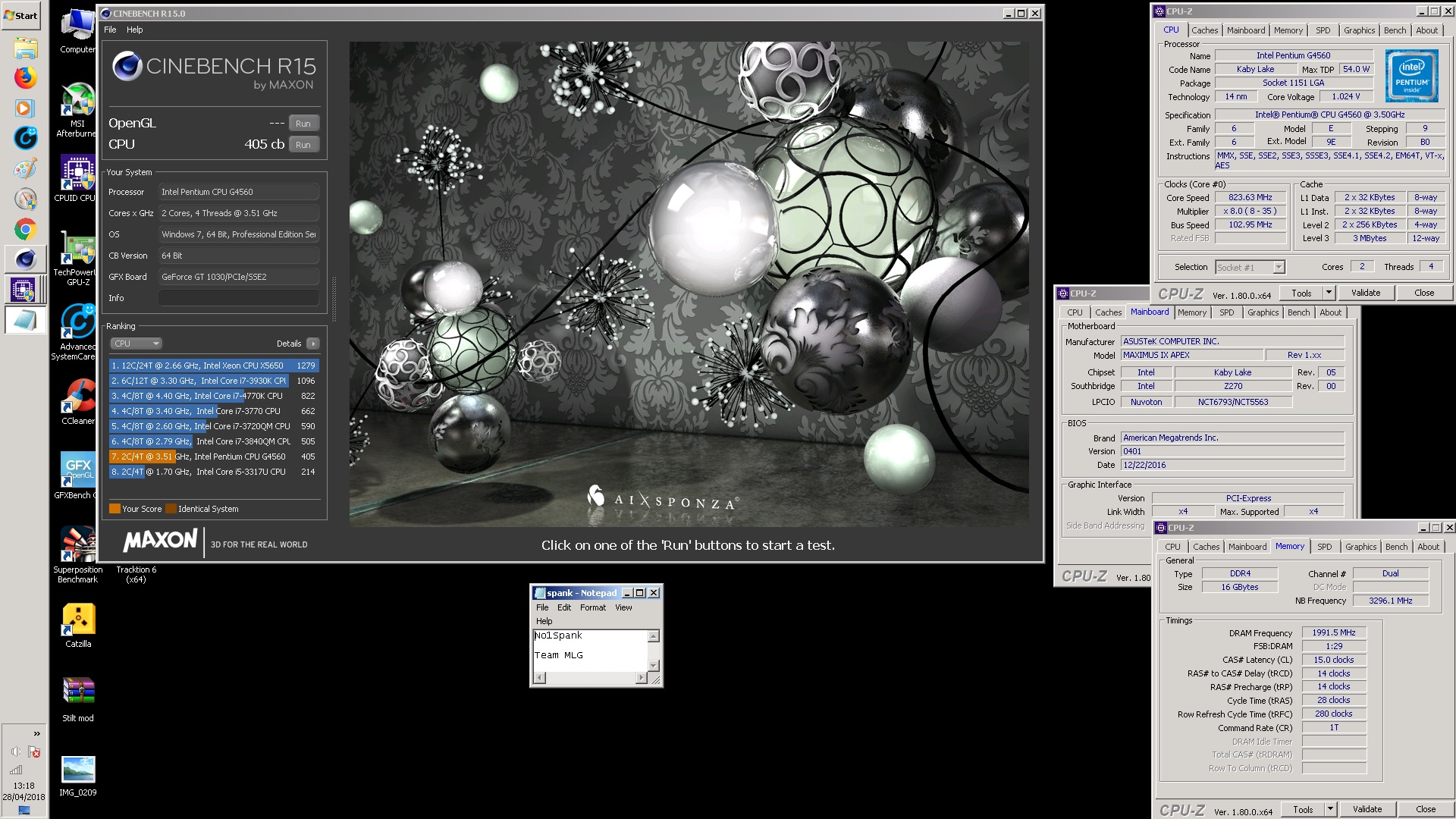Launch Advanced SystemCare shortcut
The image size is (1456, 819).
coord(77,332)
